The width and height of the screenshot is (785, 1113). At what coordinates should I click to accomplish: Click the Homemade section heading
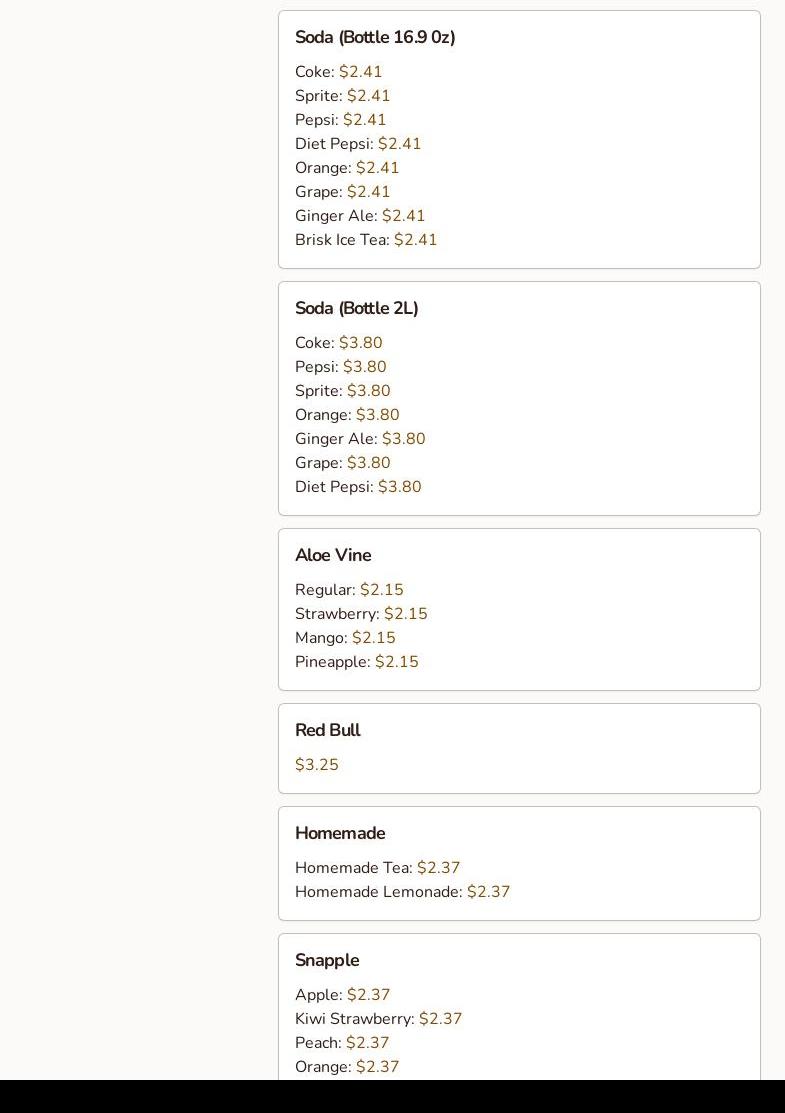pyautogui.click(x=339, y=833)
